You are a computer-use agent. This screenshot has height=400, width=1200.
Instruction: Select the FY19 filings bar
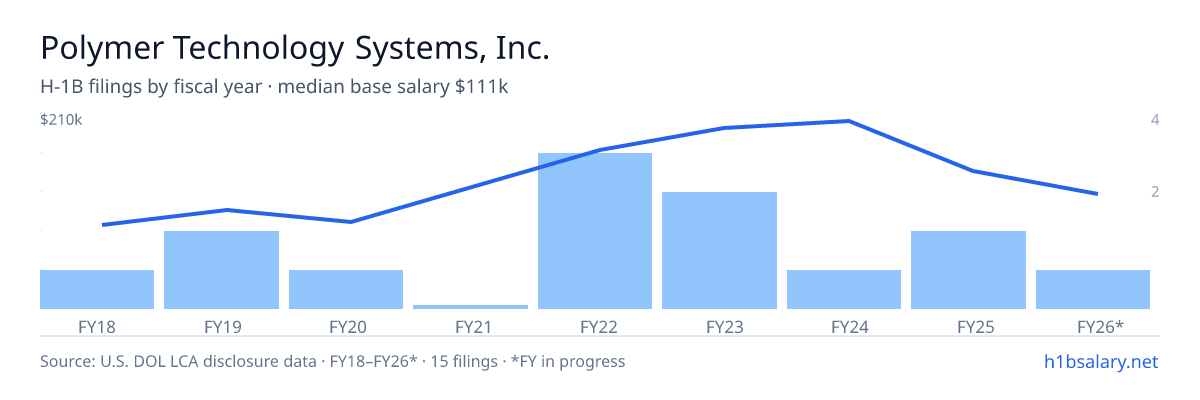coord(221,270)
